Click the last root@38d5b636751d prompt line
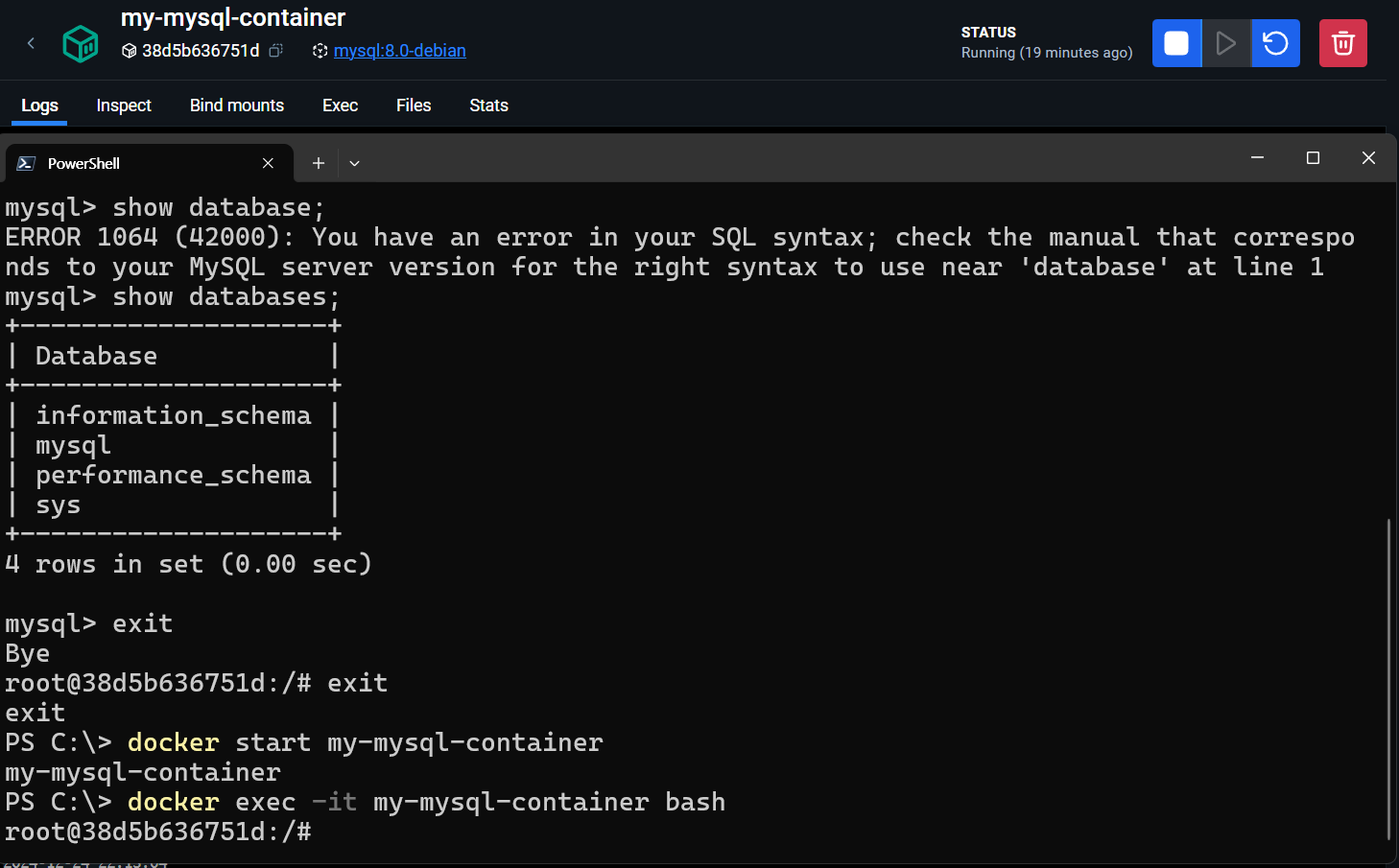This screenshot has height=868, width=1399. click(158, 832)
